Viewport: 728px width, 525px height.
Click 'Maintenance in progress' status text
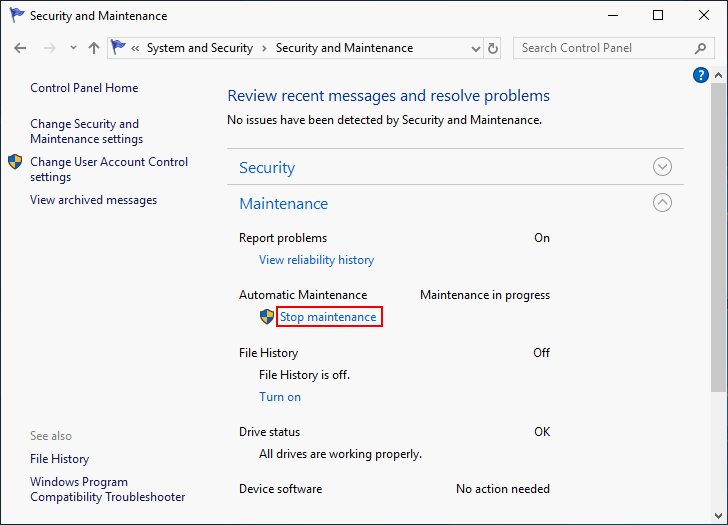[485, 295]
